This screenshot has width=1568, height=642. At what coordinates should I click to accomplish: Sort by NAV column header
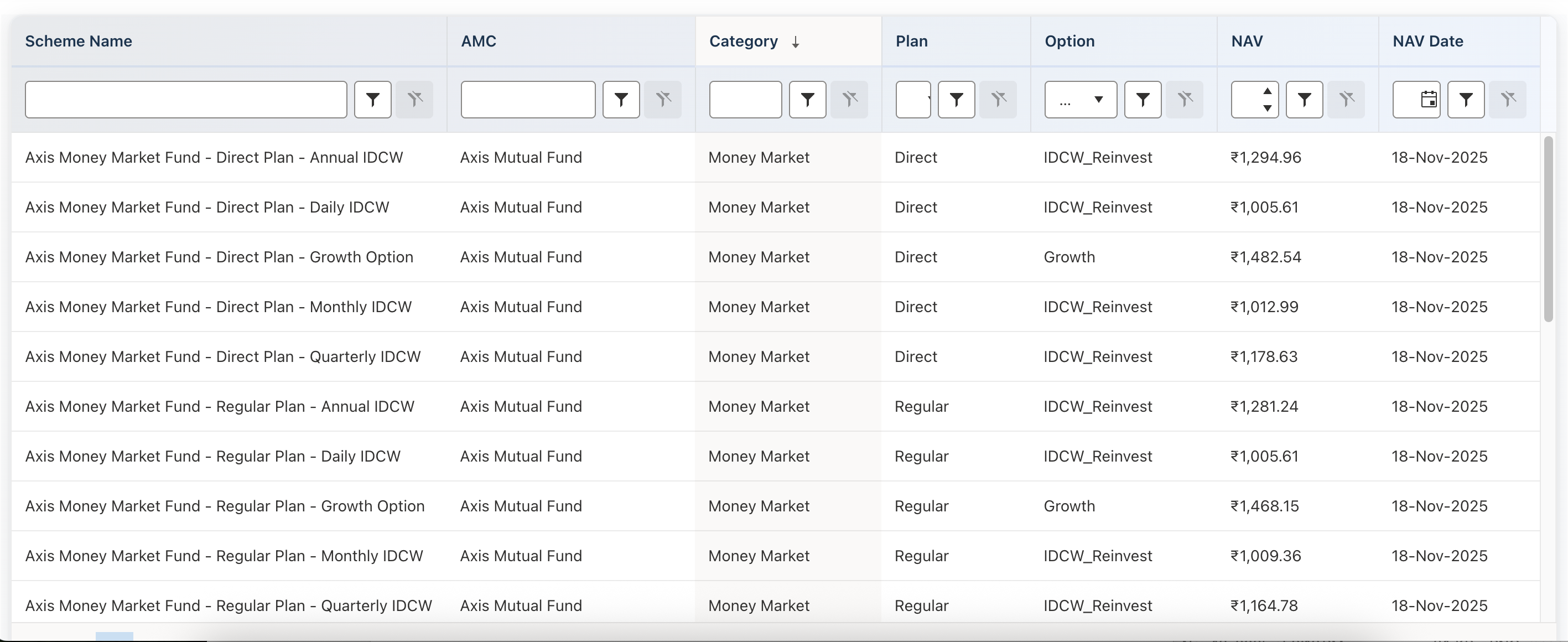pos(1247,42)
